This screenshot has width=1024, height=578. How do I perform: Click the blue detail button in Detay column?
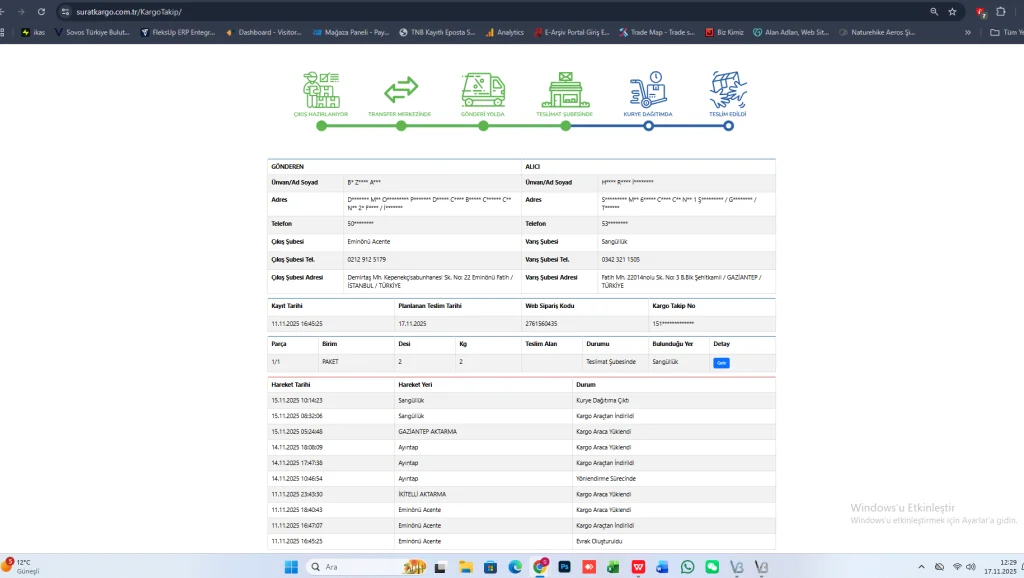coord(721,363)
